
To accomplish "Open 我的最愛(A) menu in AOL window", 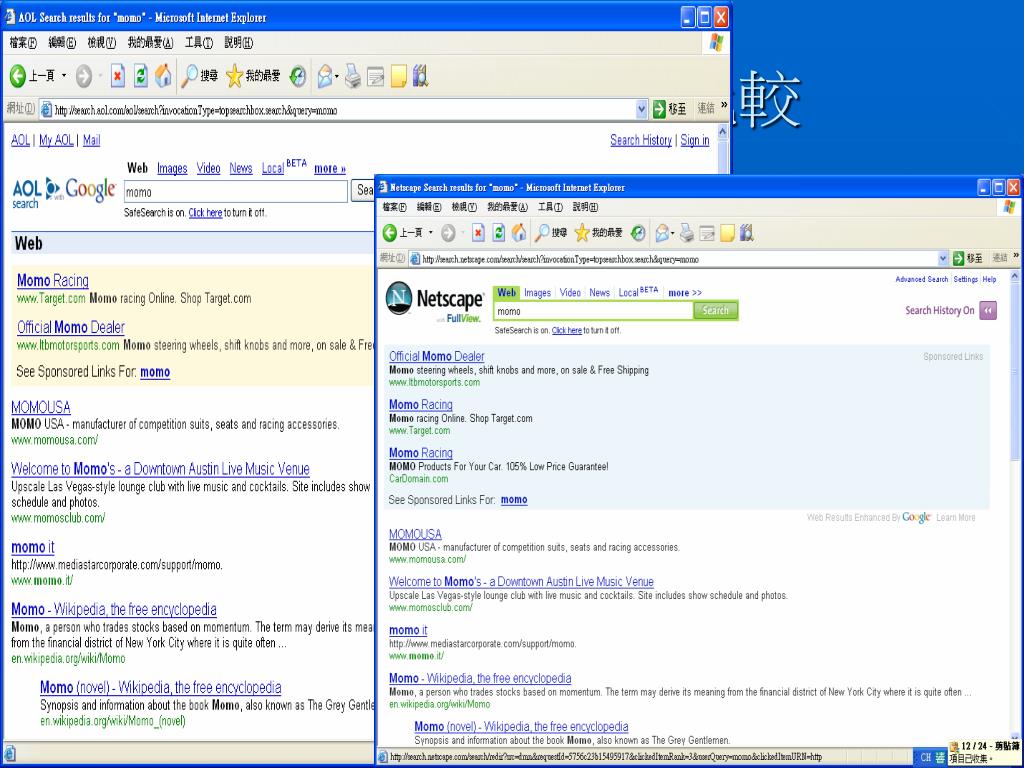I will point(150,42).
